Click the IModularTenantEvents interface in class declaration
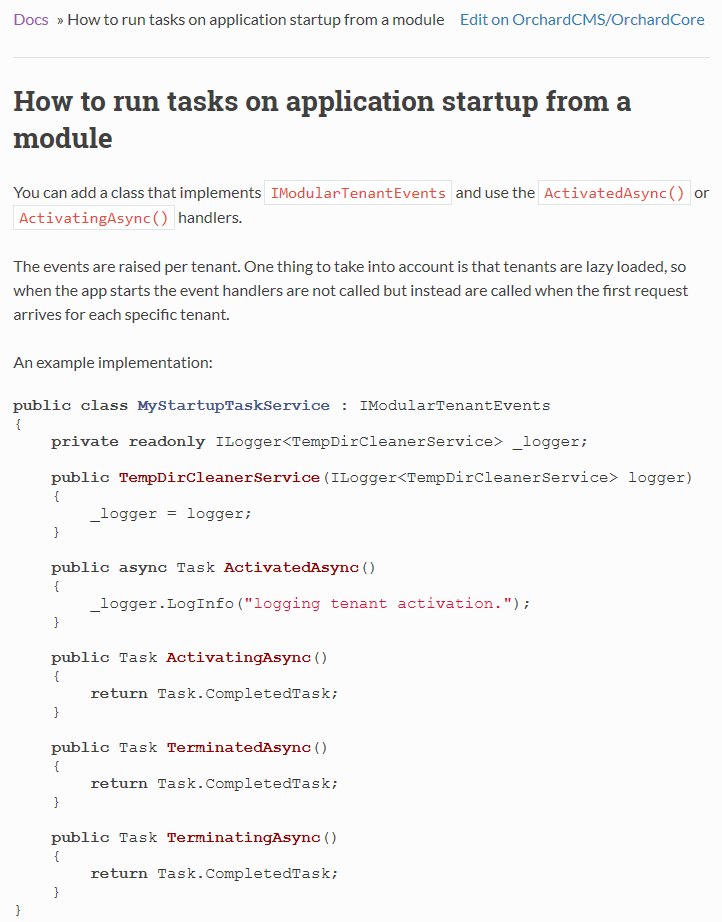The height and width of the screenshot is (922, 722). (454, 406)
